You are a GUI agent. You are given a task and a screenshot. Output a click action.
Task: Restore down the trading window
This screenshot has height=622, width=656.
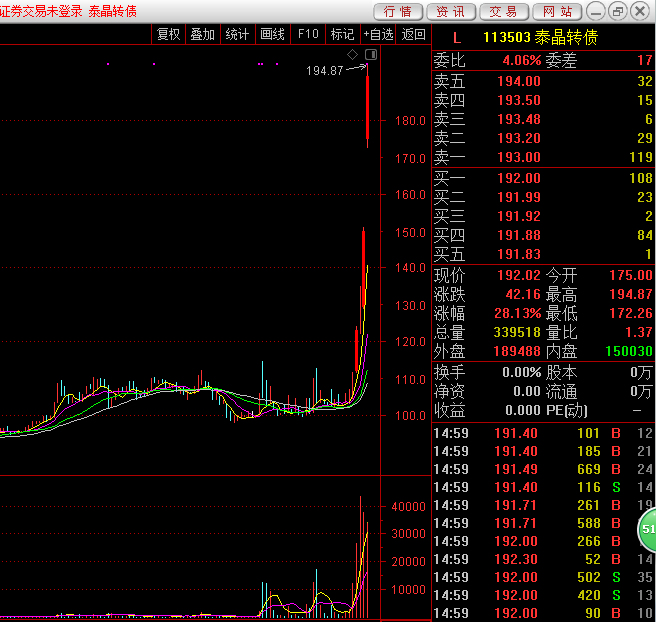click(x=618, y=11)
